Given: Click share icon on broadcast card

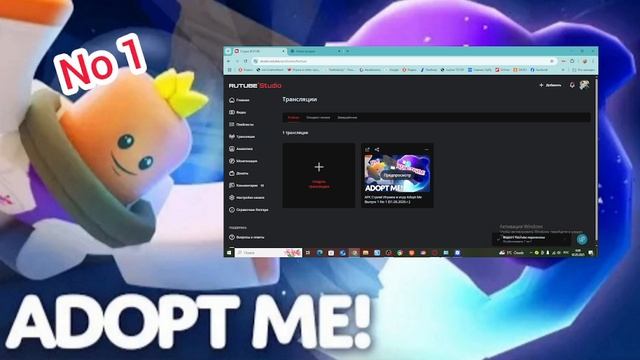Looking at the screenshot, I should coord(377,149).
